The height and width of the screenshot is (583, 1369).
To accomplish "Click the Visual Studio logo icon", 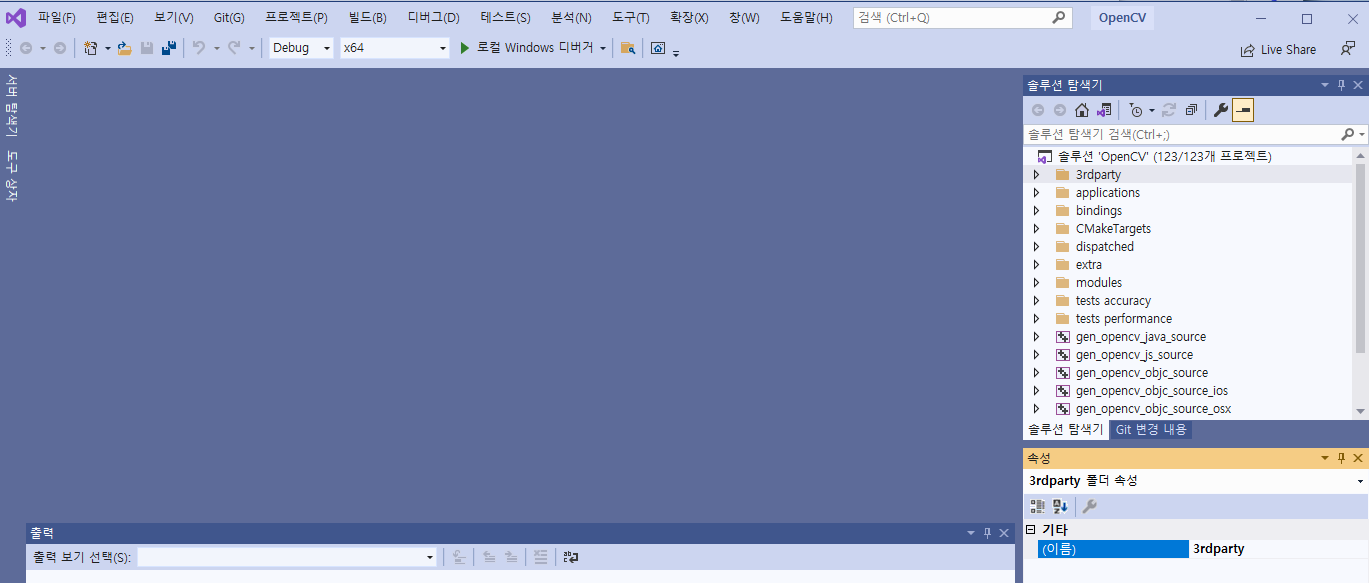I will (16, 18).
